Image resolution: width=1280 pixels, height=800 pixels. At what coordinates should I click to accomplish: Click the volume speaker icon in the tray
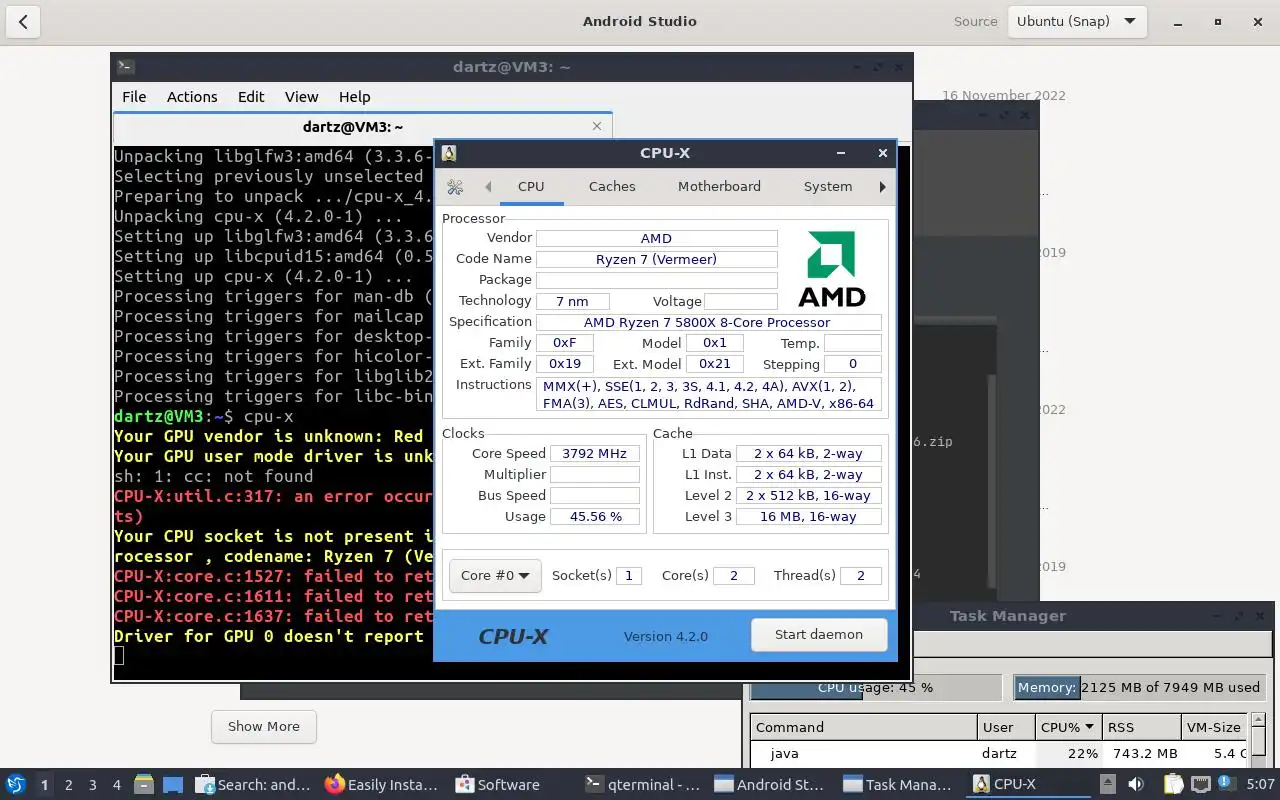(1136, 785)
